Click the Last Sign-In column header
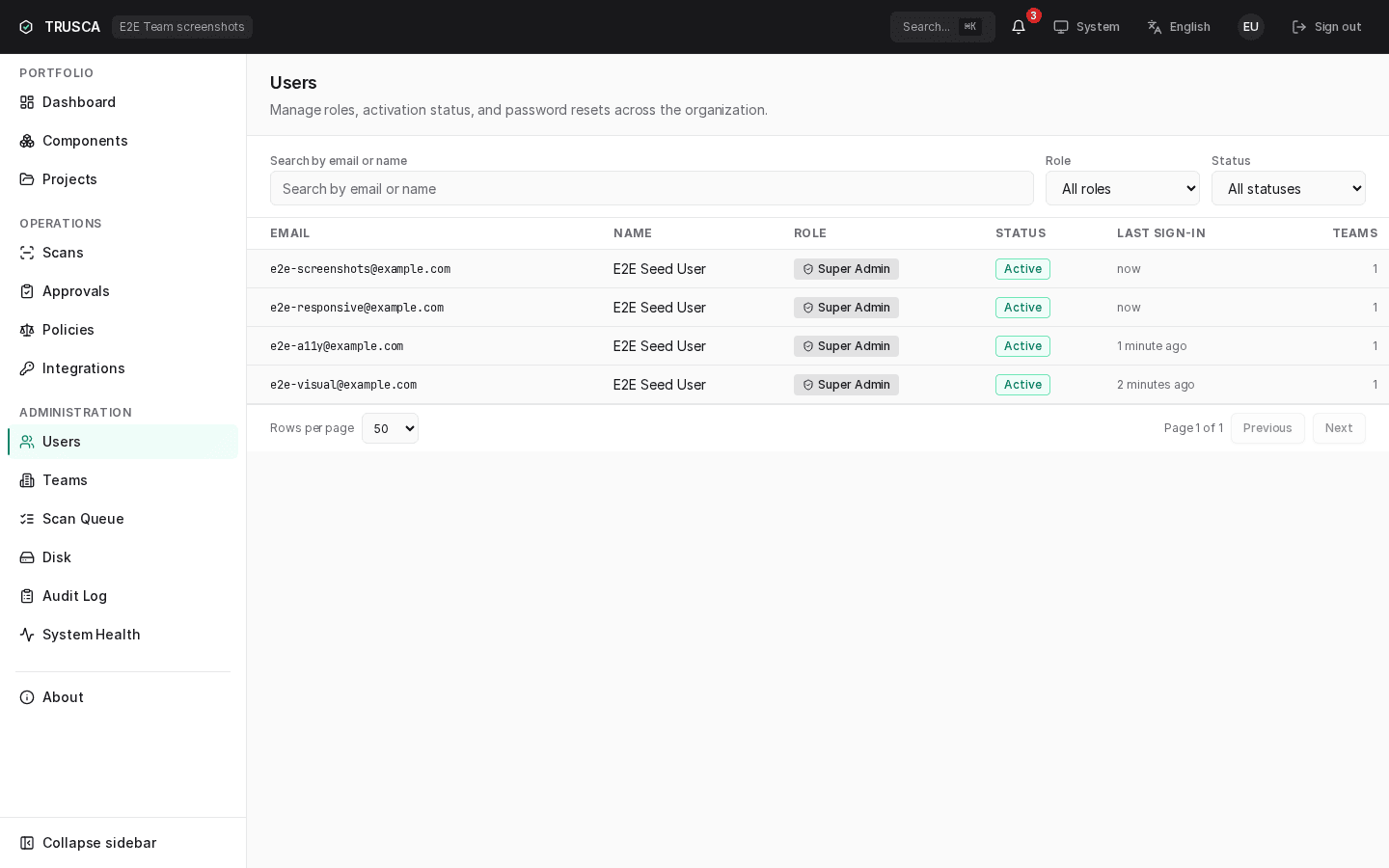This screenshot has height=868, width=1389. [1161, 233]
